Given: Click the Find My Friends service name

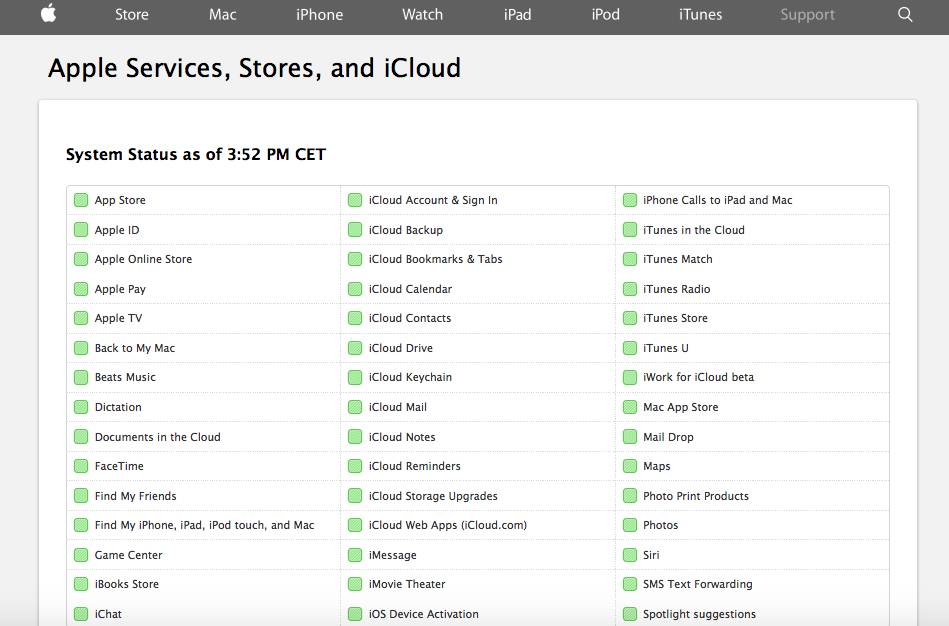Looking at the screenshot, I should click(136, 496).
